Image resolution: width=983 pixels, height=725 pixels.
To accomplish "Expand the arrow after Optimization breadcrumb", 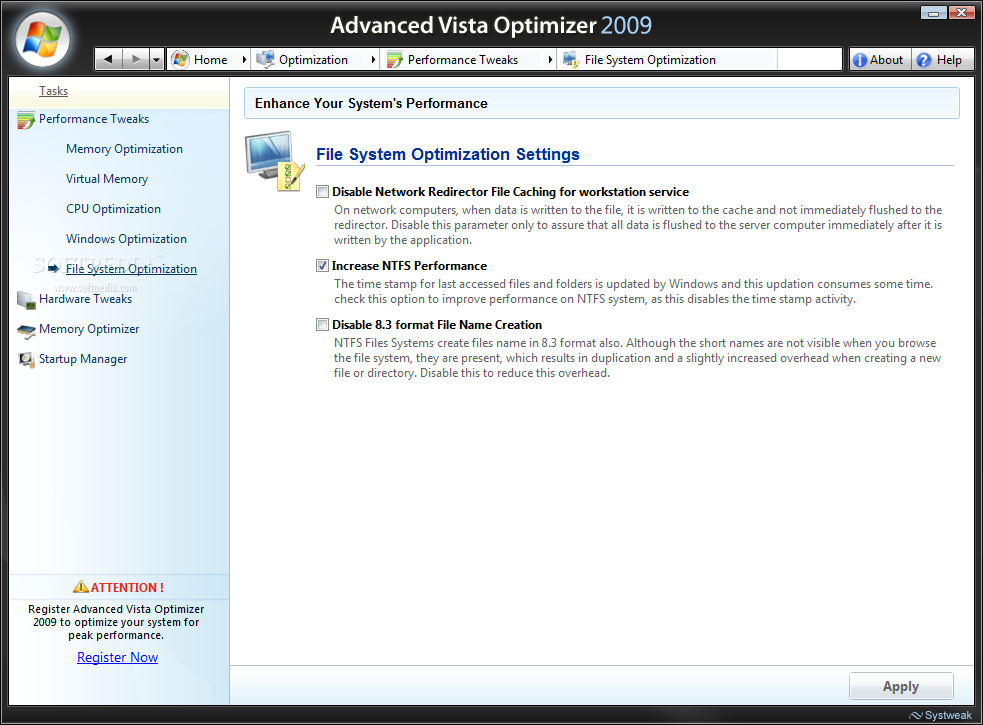I will tap(373, 60).
